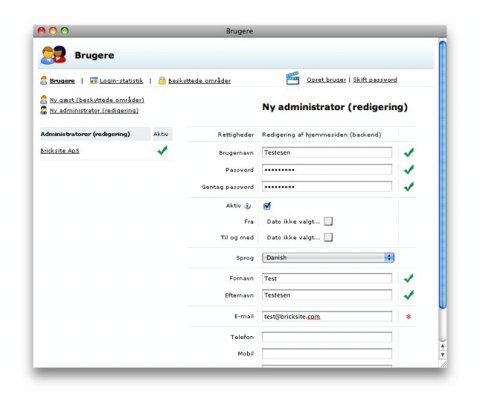Click the clapperboard icon next to Opret bruger
This screenshot has height=409, width=480.
point(293,79)
